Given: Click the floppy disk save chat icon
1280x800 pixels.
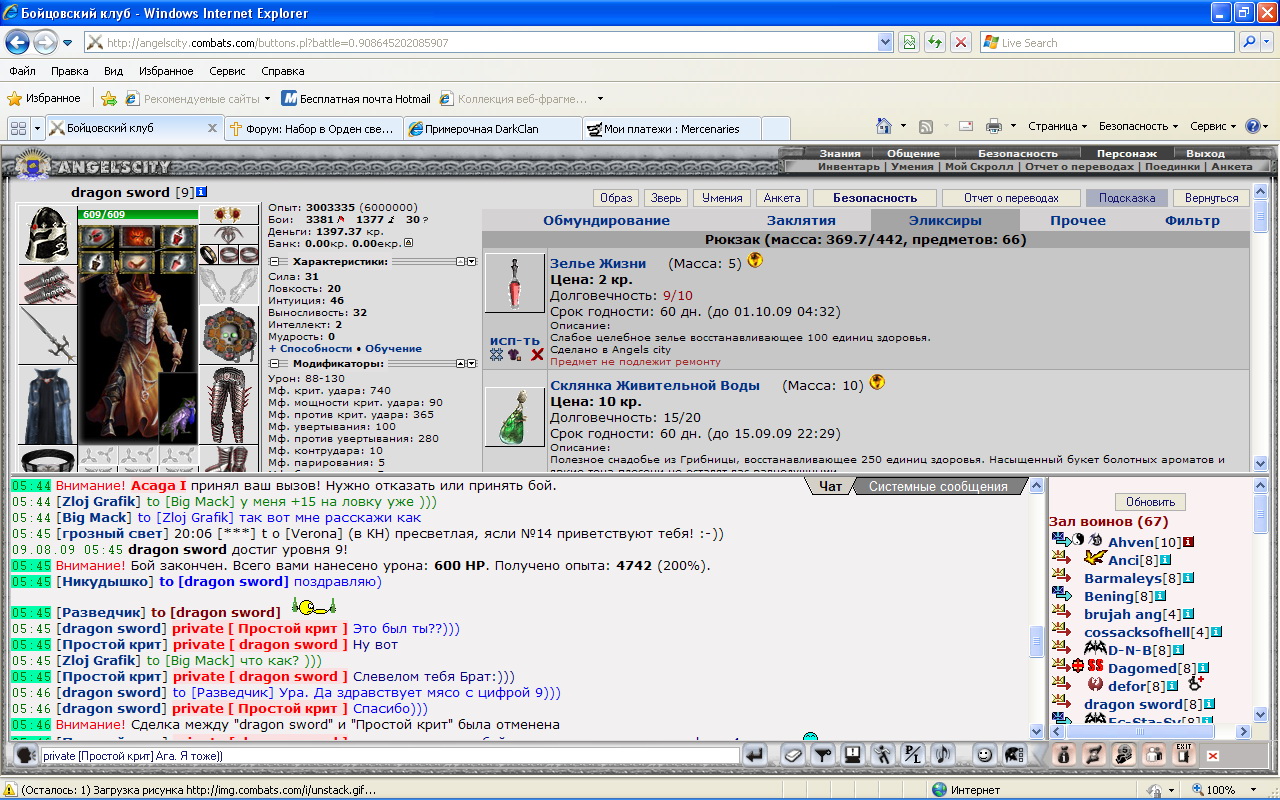Looking at the screenshot, I should pyautogui.click(x=853, y=755).
